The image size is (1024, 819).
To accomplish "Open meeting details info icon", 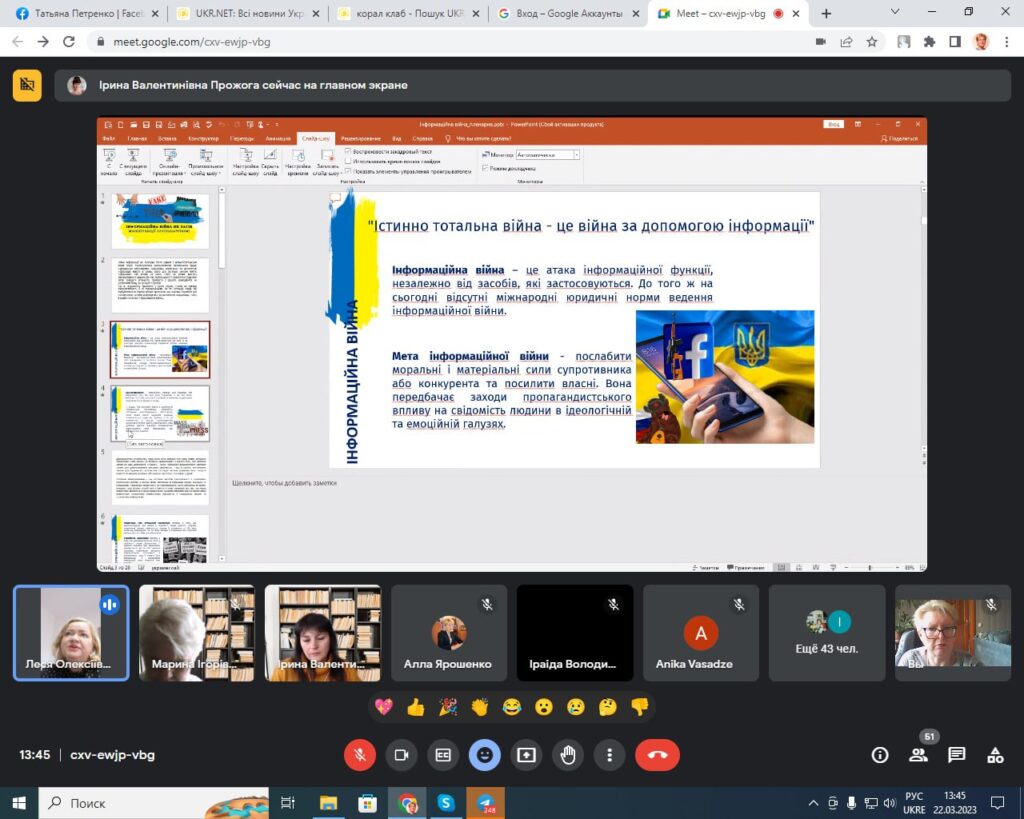I will 880,755.
